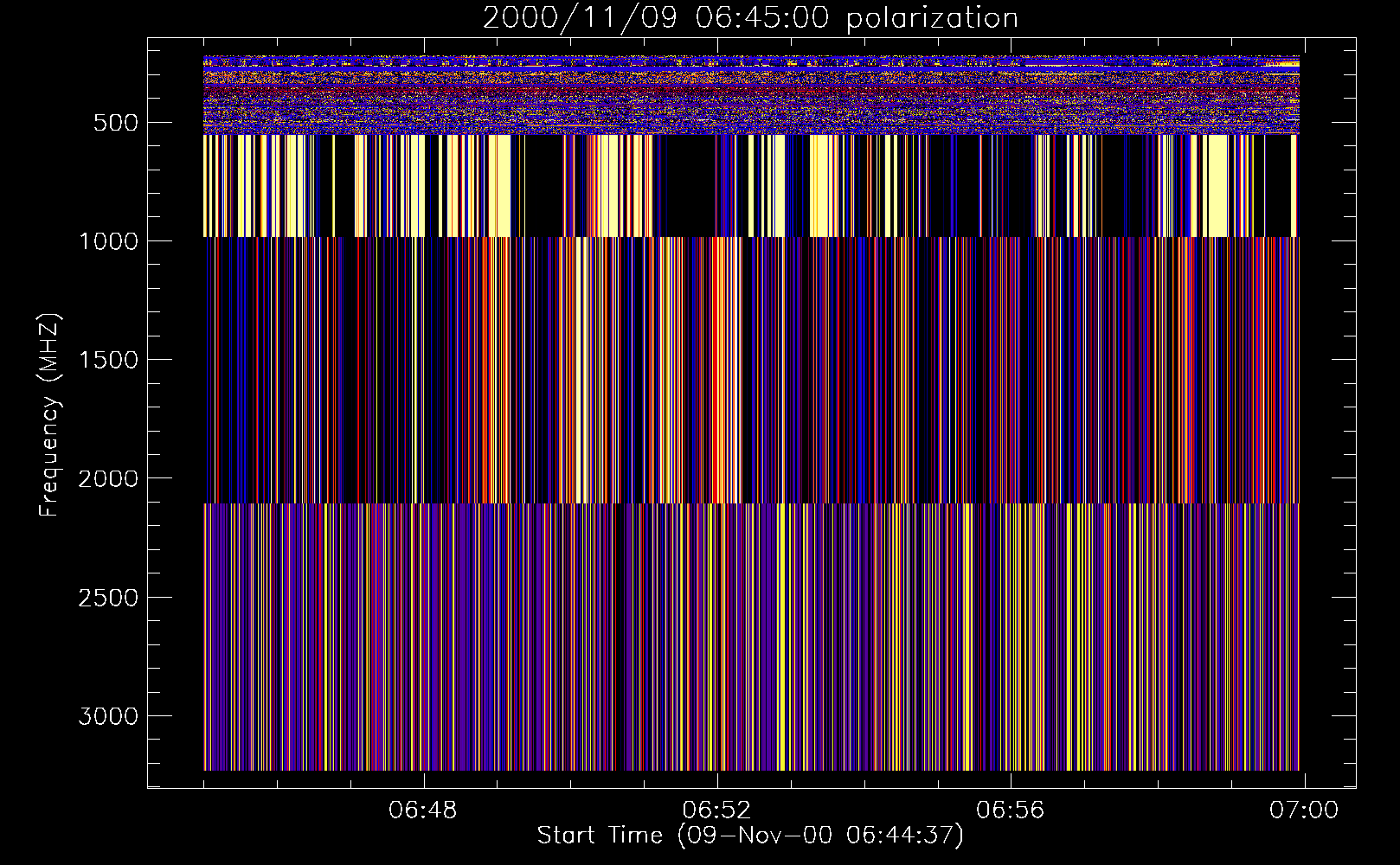Viewport: 1400px width, 865px height.
Task: Click the "Start Time (09-Nov-00 06:44:37)" label
Action: pyautogui.click(x=750, y=836)
